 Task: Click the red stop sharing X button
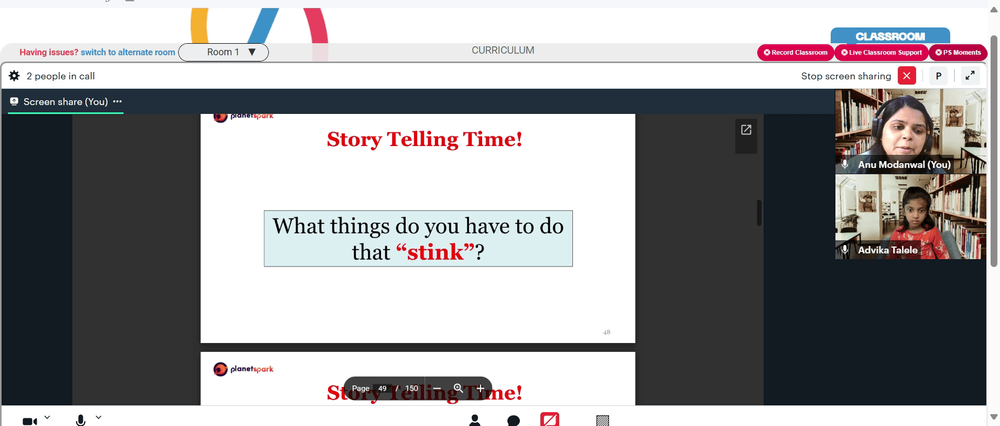(906, 76)
